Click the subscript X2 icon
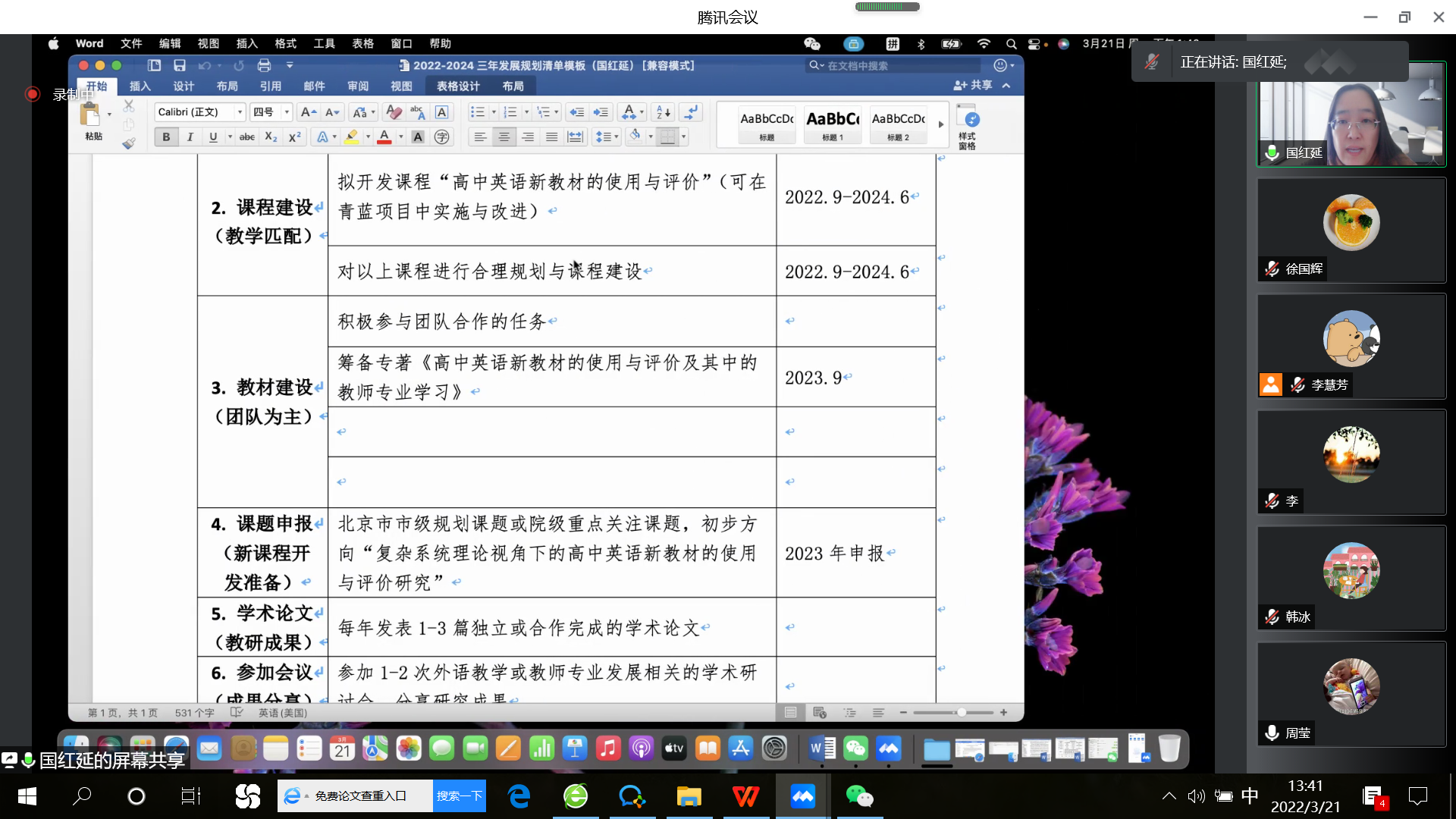This screenshot has height=819, width=1456. tap(271, 137)
